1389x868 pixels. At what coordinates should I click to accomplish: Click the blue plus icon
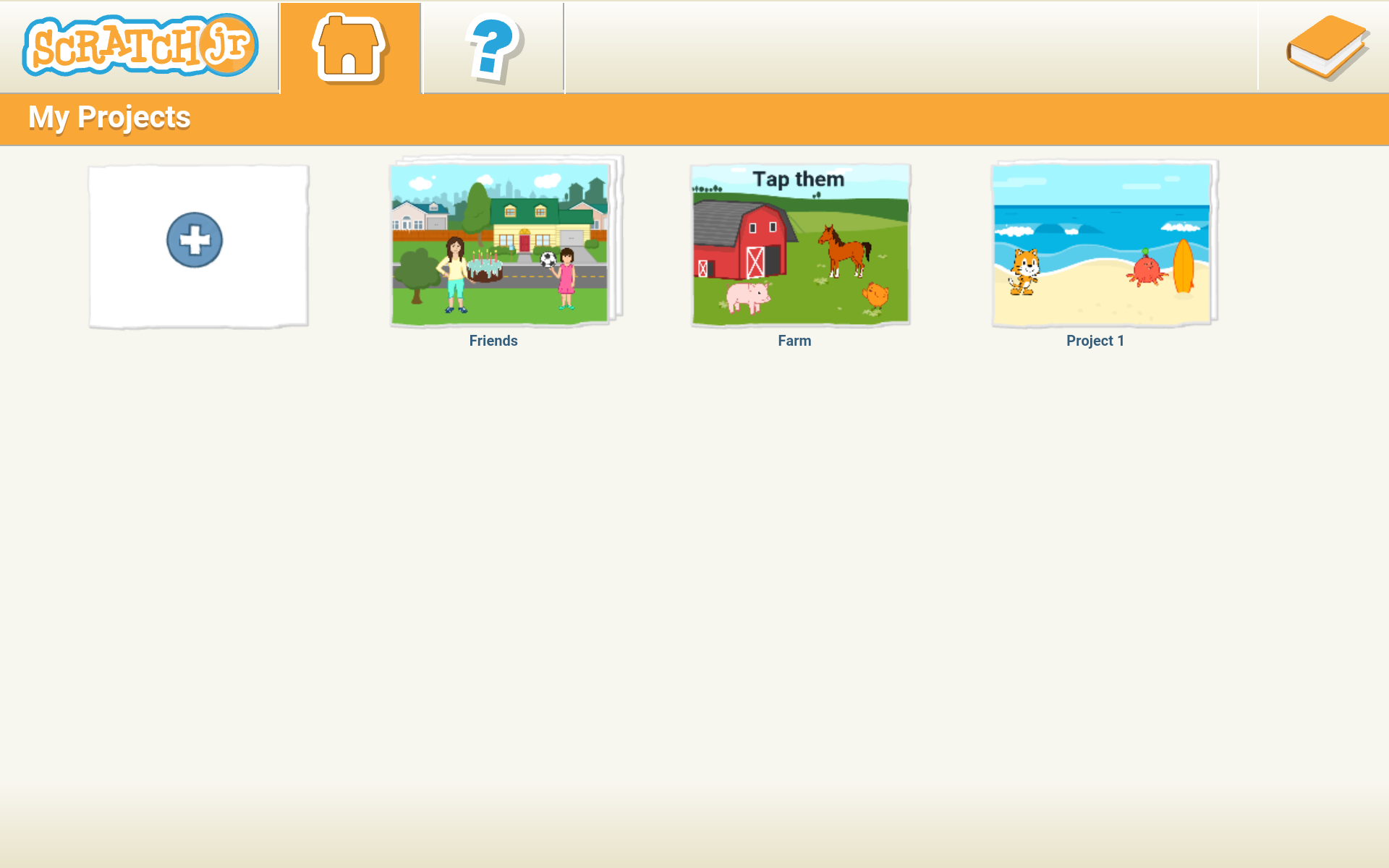point(194,240)
